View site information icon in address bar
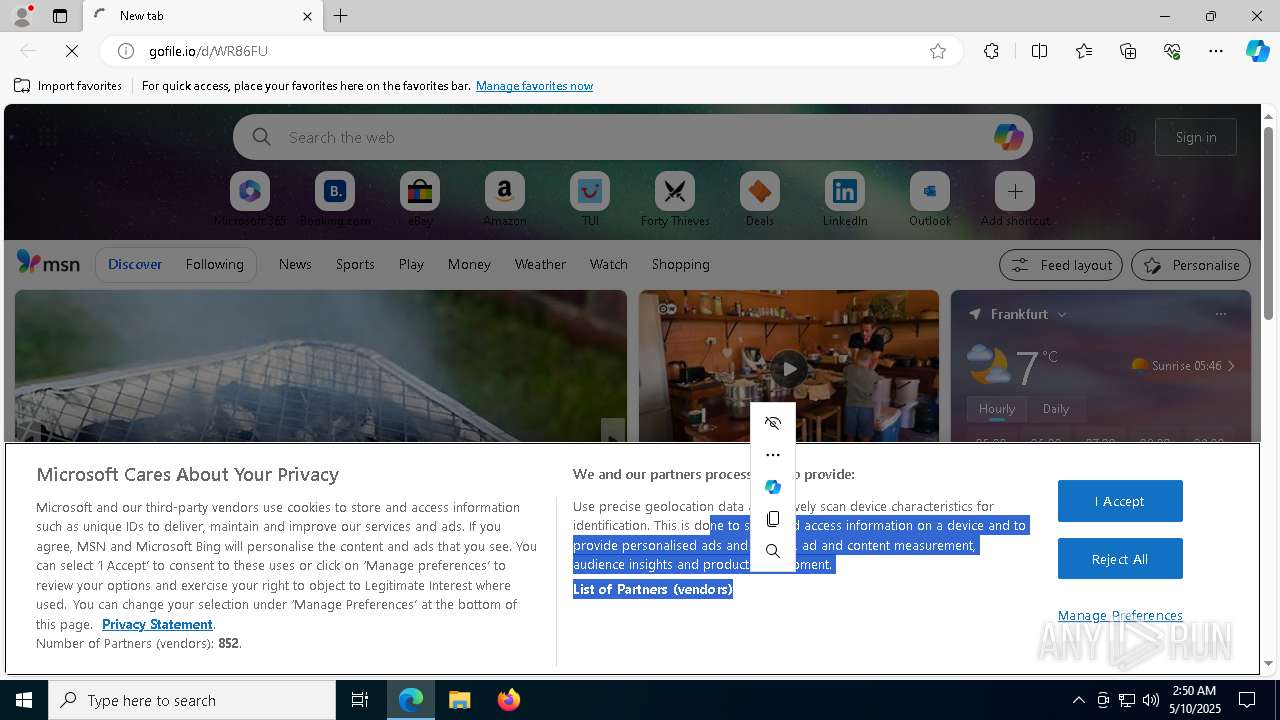 (x=126, y=51)
